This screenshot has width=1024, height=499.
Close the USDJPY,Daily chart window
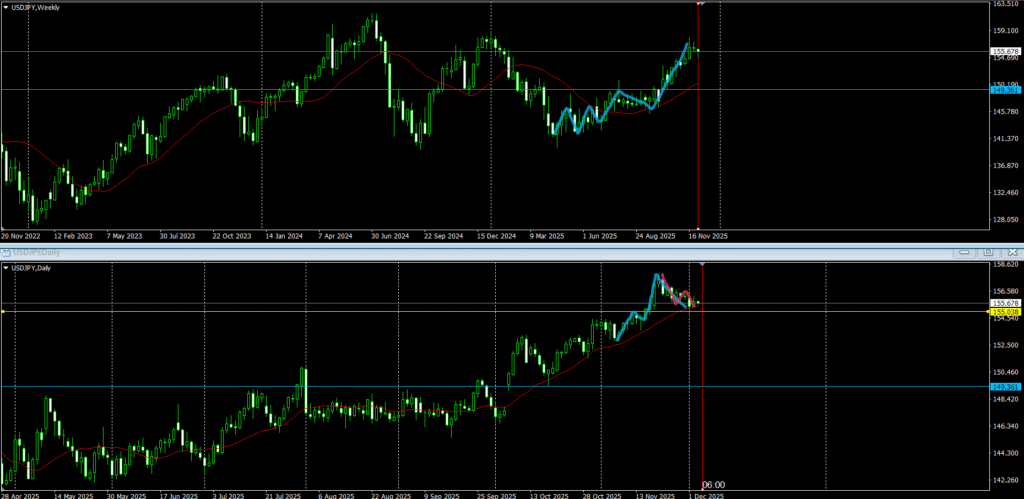(1010, 253)
